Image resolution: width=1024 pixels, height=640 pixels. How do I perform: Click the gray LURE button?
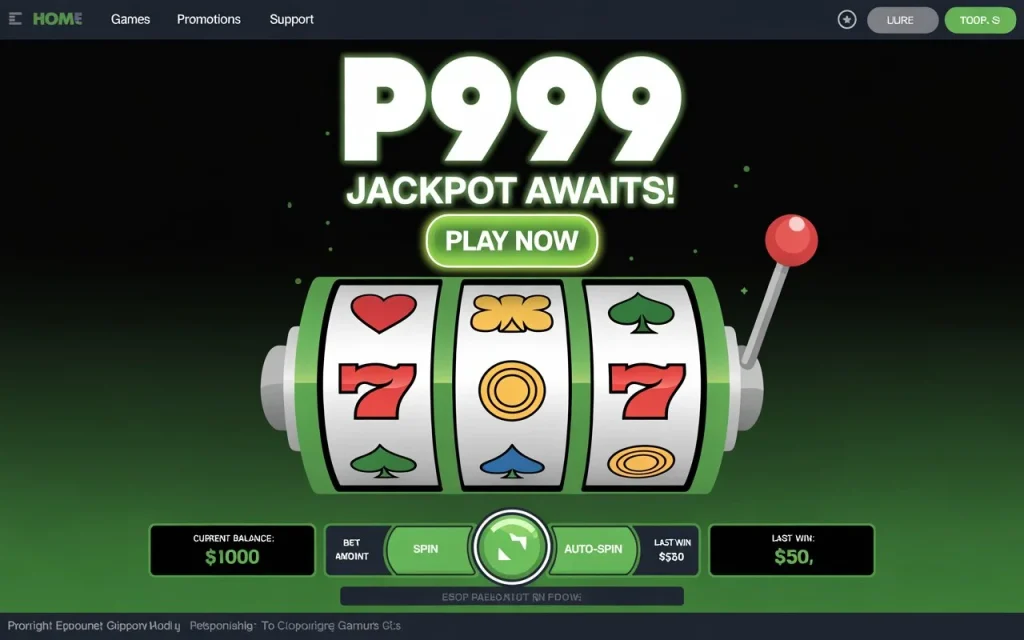click(903, 20)
